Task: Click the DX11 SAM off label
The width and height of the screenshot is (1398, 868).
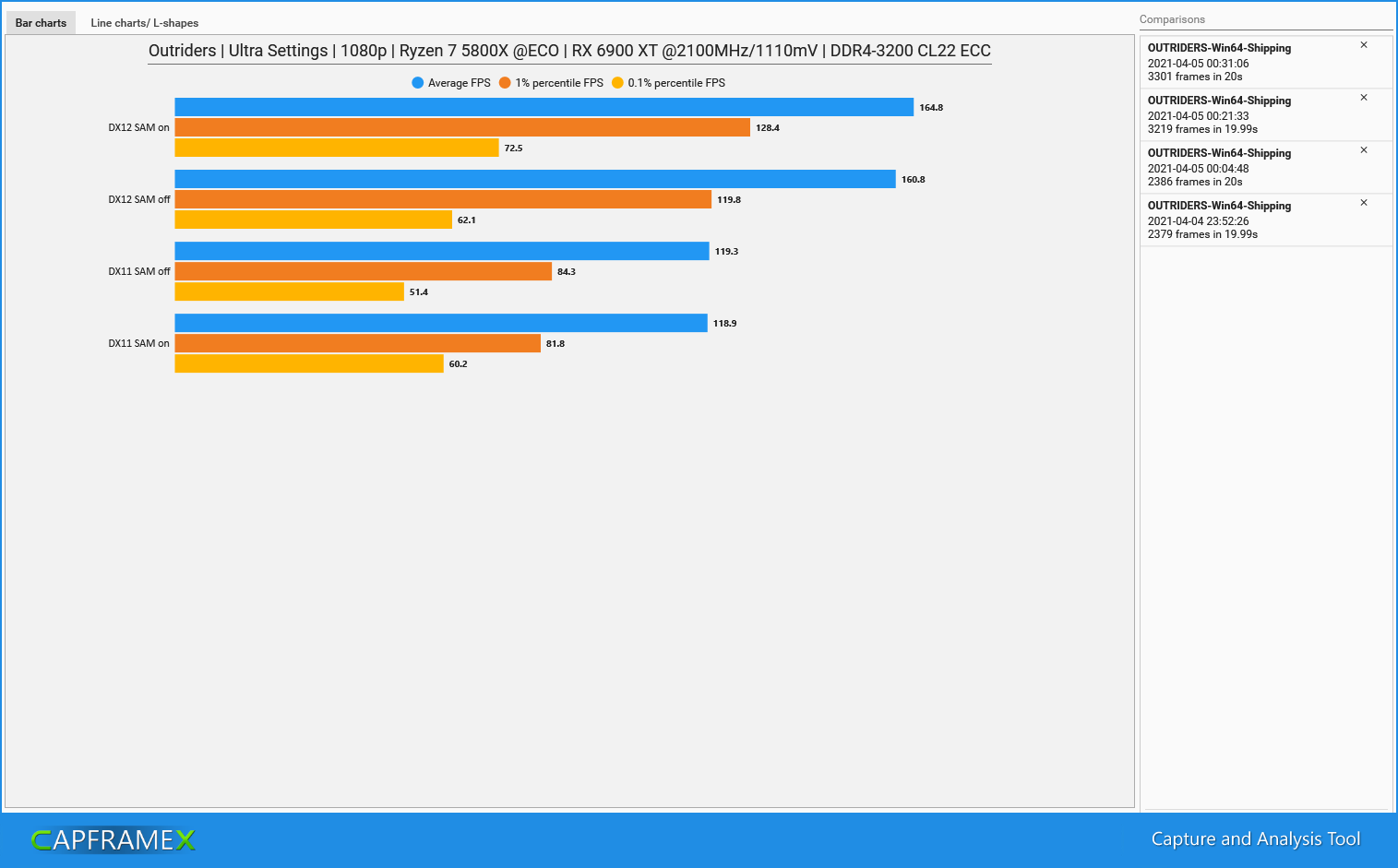Action: tap(139, 272)
